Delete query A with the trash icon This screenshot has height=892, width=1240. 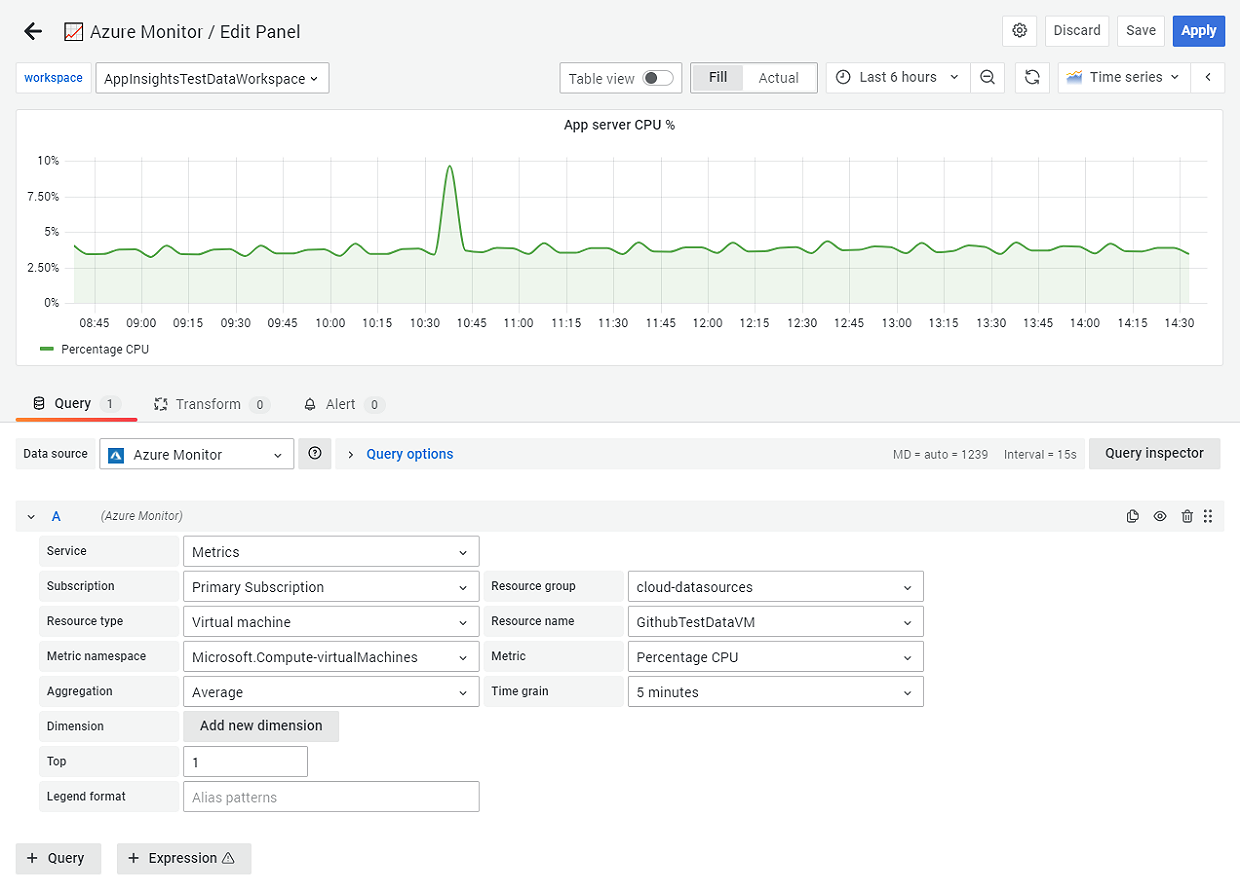[1187, 516]
